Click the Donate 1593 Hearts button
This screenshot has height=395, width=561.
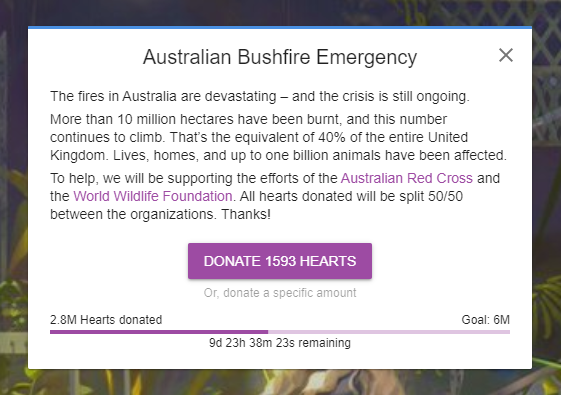(280, 261)
